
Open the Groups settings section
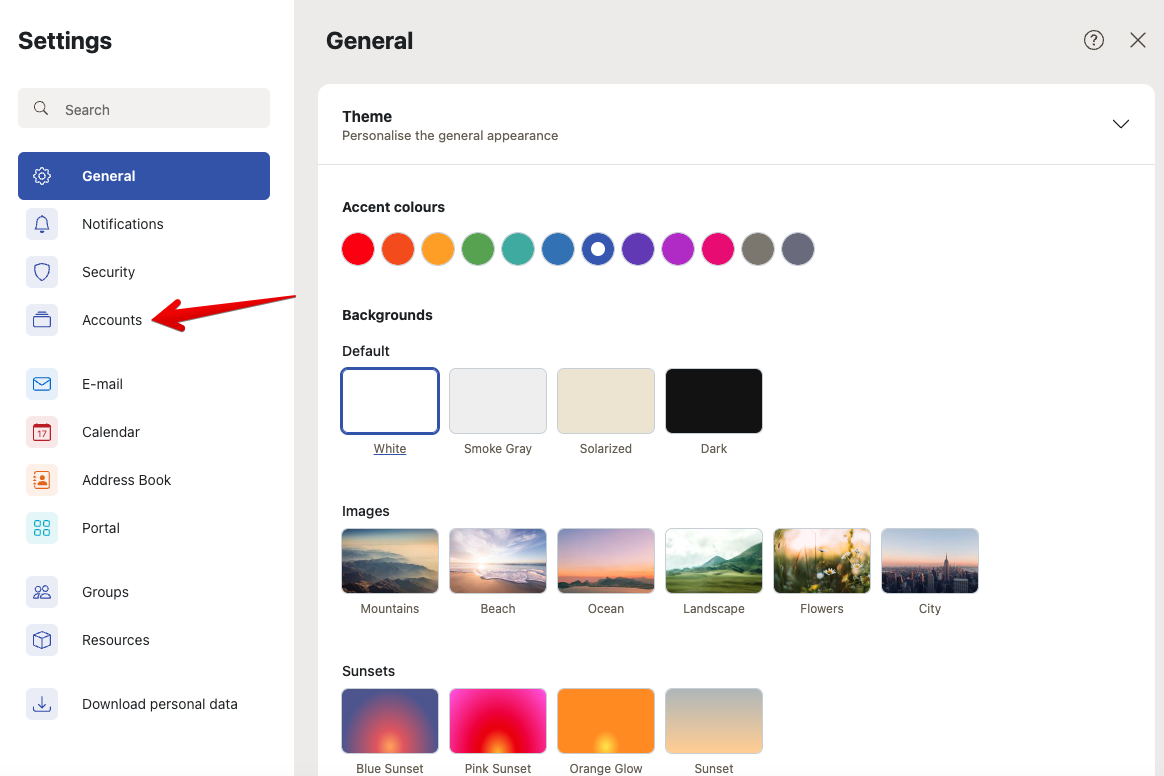(x=105, y=592)
